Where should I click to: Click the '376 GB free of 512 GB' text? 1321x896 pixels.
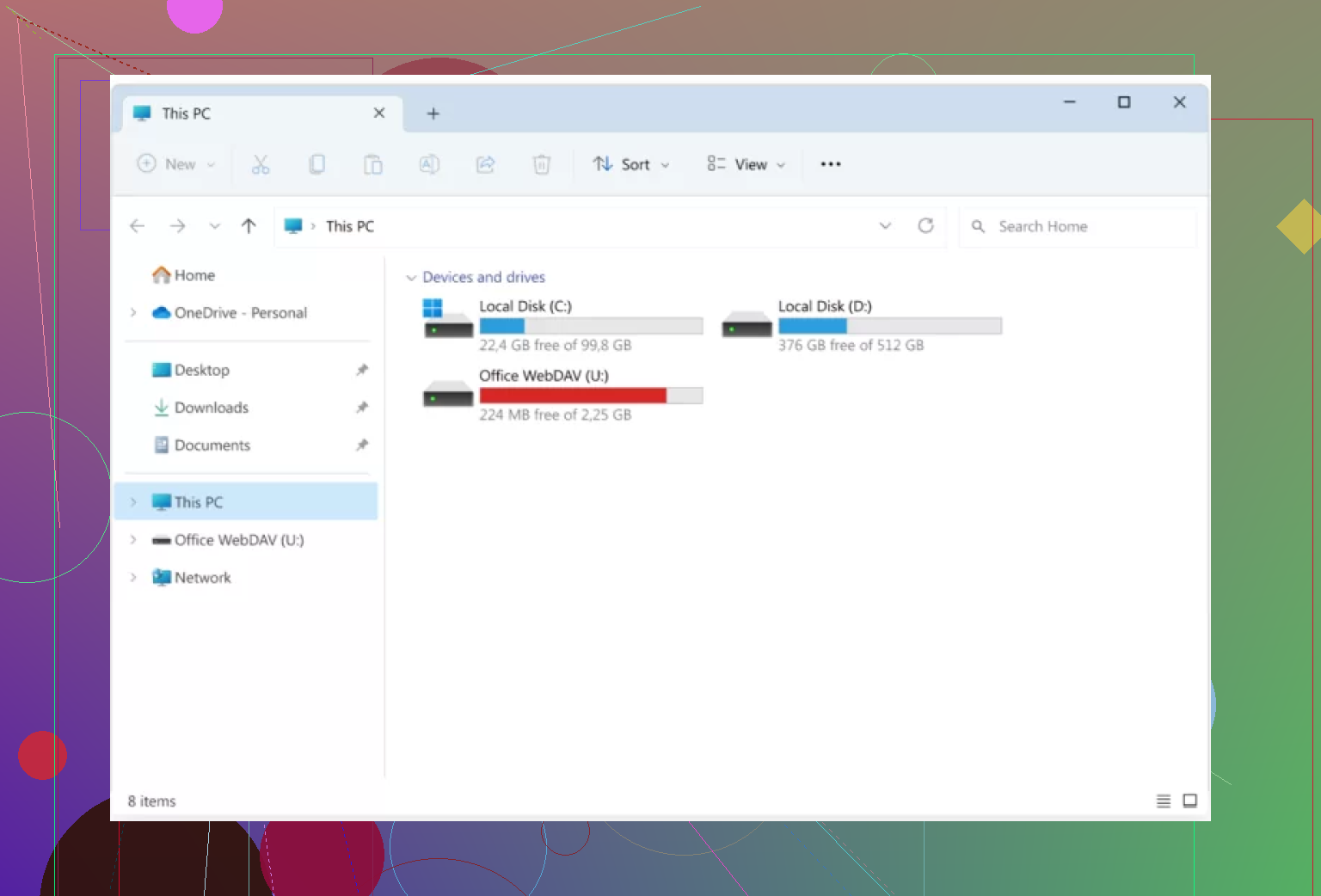point(851,345)
